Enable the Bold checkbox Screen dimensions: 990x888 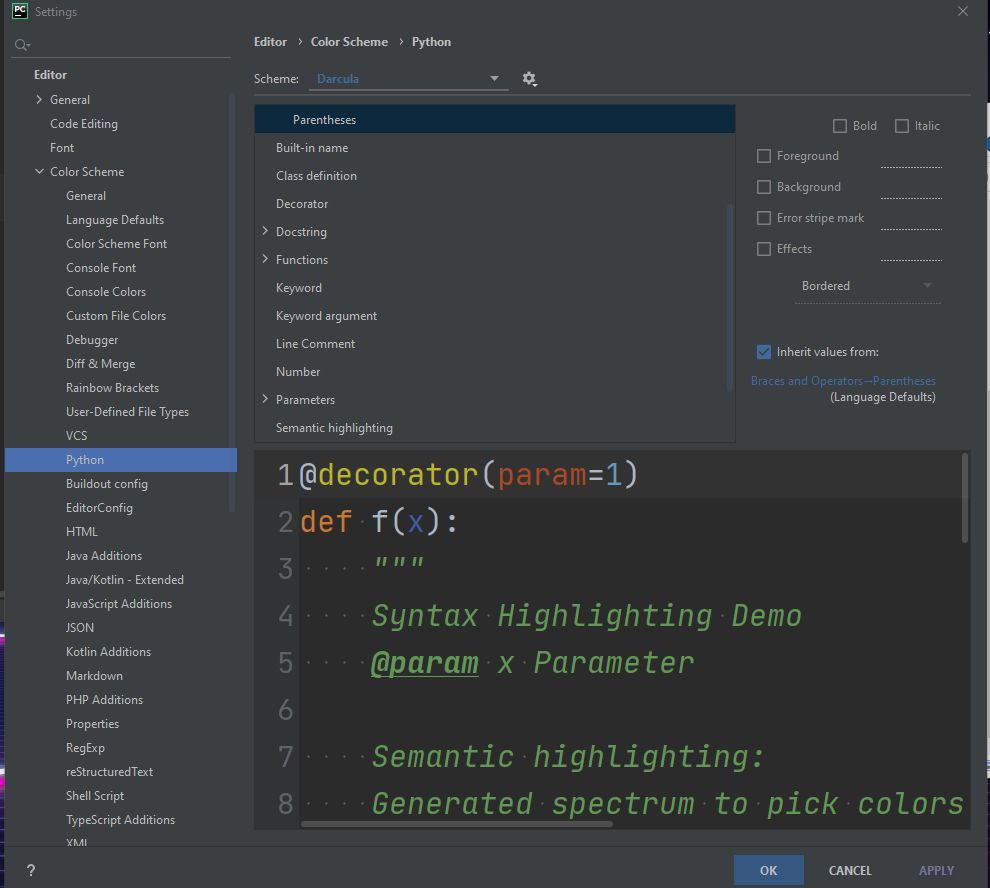point(840,126)
